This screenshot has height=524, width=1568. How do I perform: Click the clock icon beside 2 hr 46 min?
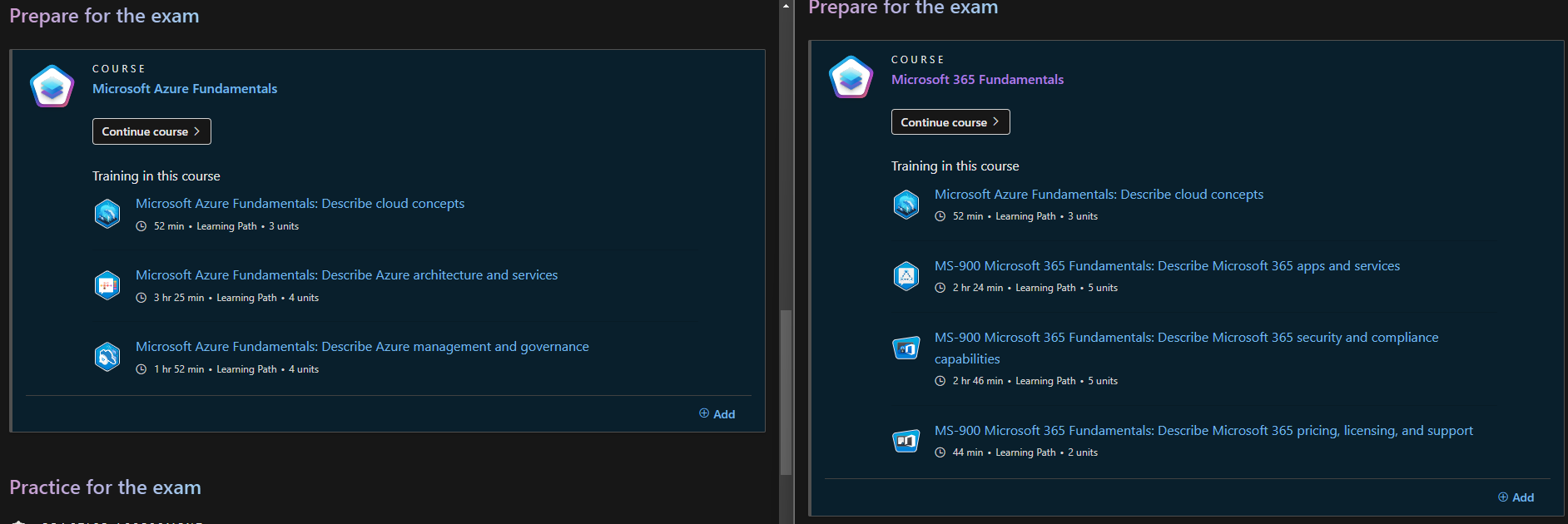coord(940,381)
